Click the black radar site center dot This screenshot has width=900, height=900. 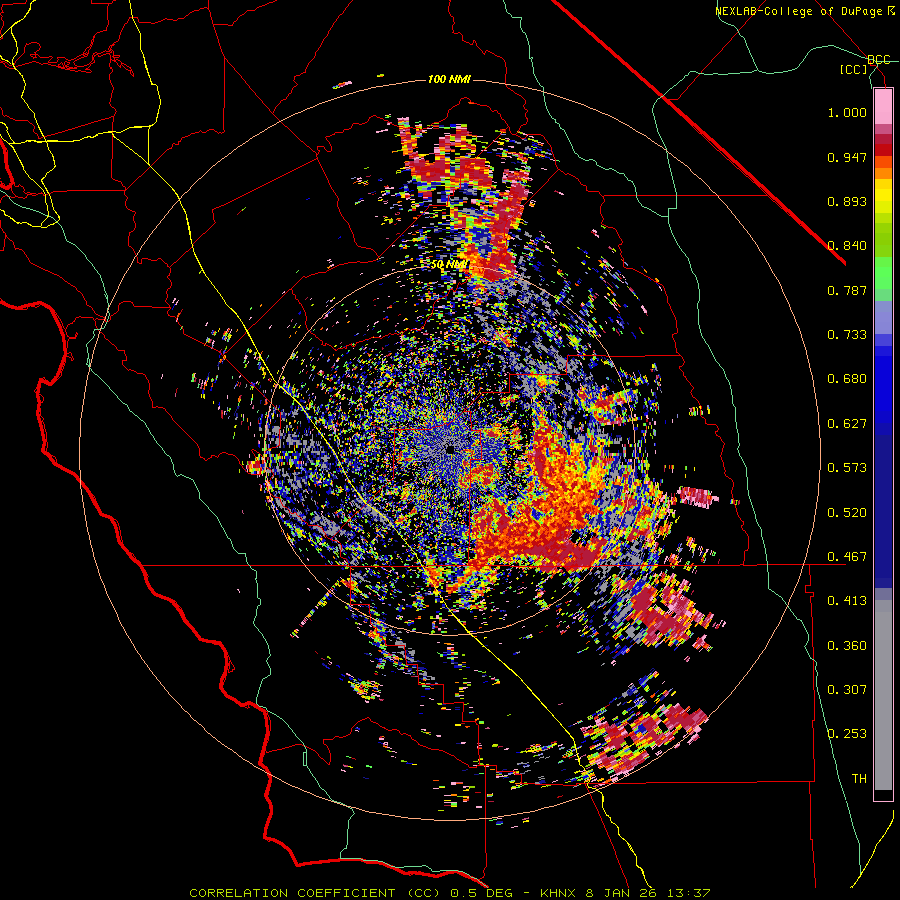click(450, 449)
